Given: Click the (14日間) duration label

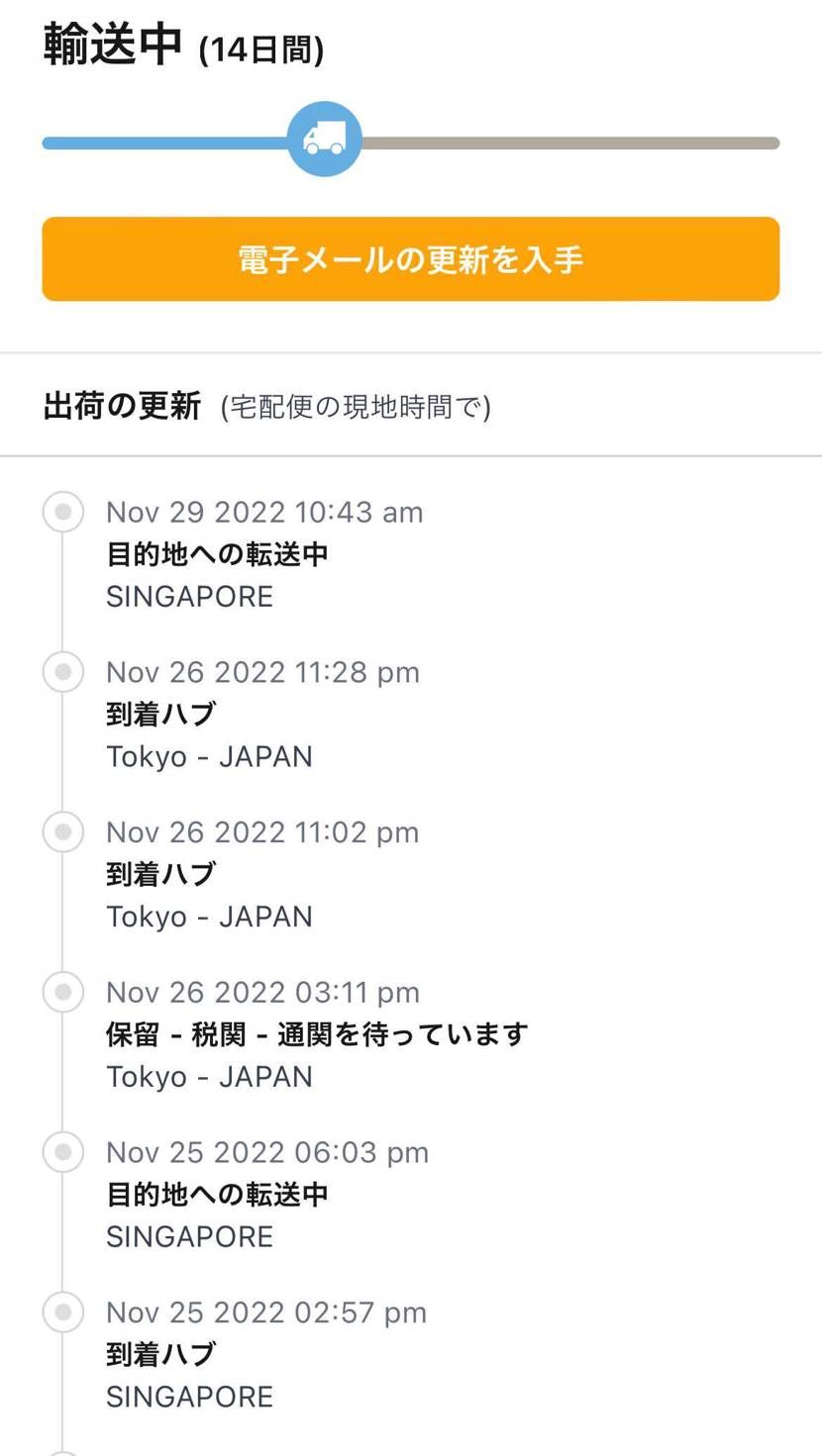Looking at the screenshot, I should point(261,49).
